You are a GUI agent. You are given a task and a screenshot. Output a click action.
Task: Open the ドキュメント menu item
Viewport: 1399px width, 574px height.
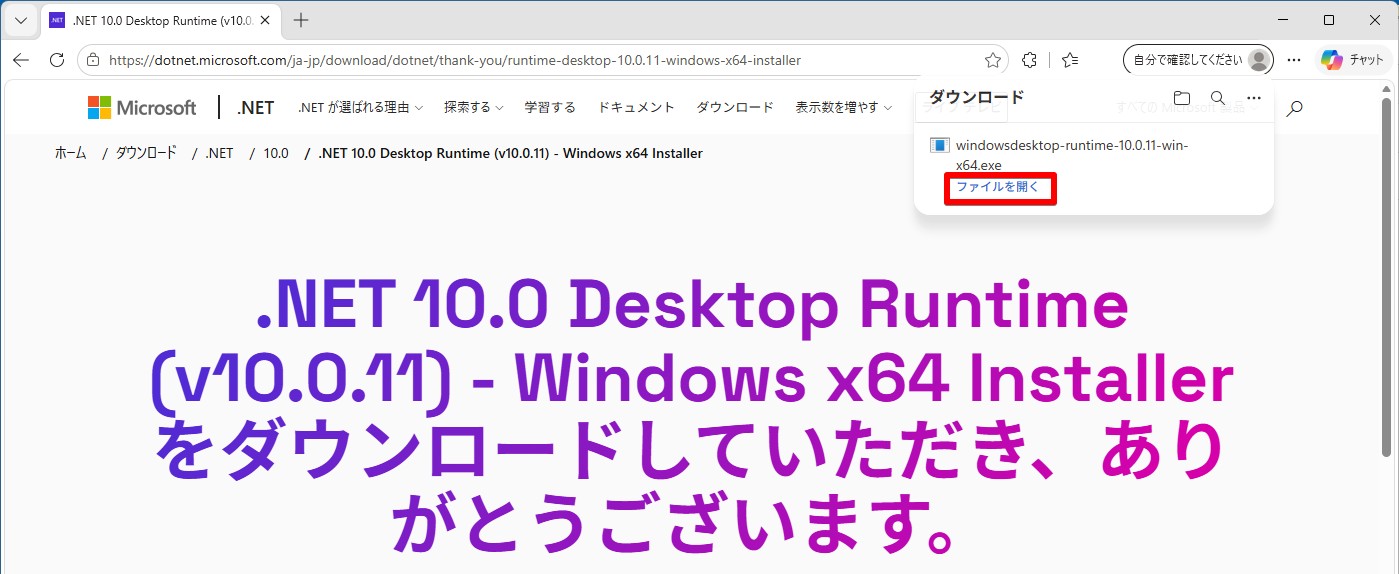(636, 107)
